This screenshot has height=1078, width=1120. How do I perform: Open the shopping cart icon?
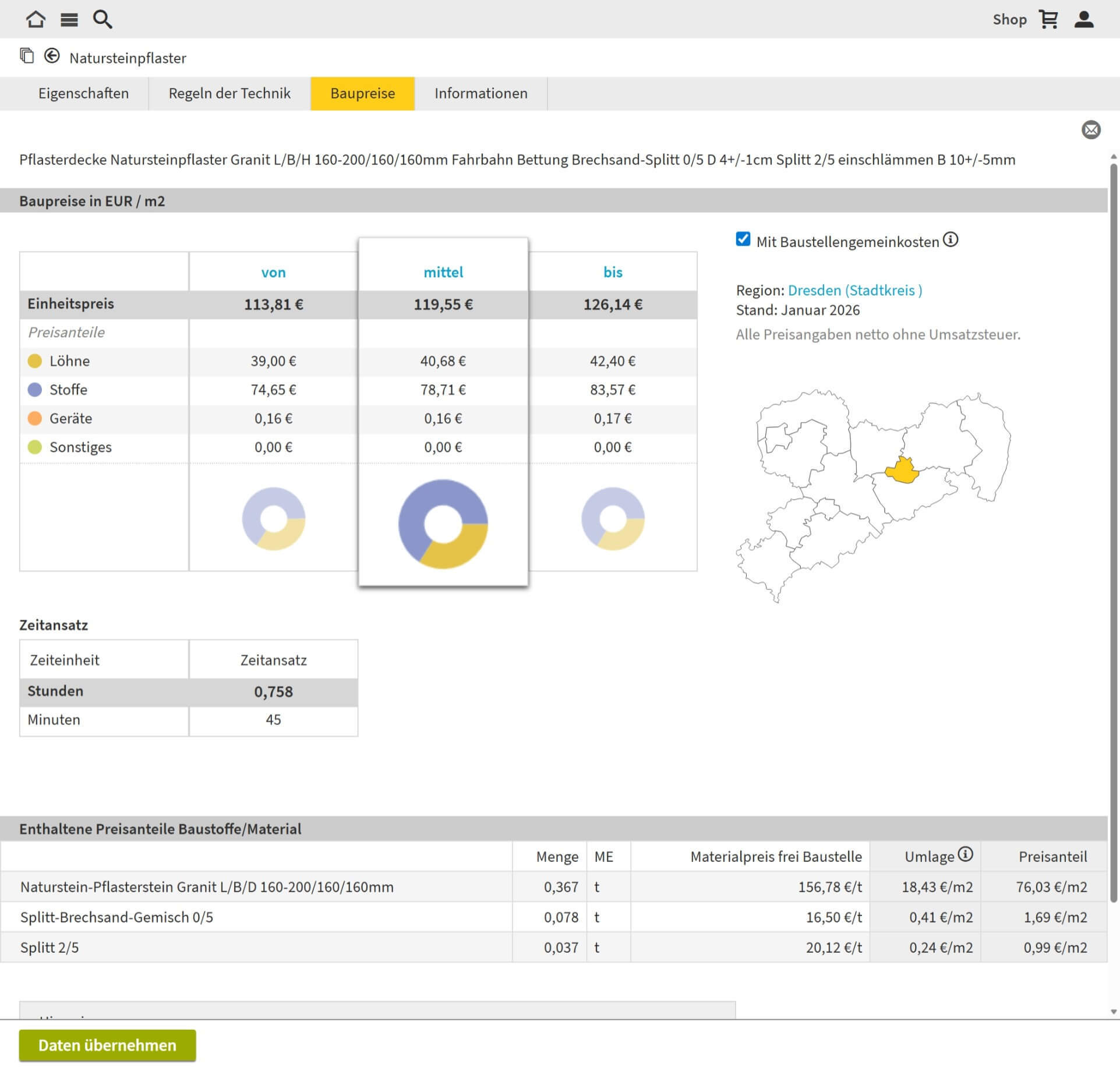(x=1048, y=19)
